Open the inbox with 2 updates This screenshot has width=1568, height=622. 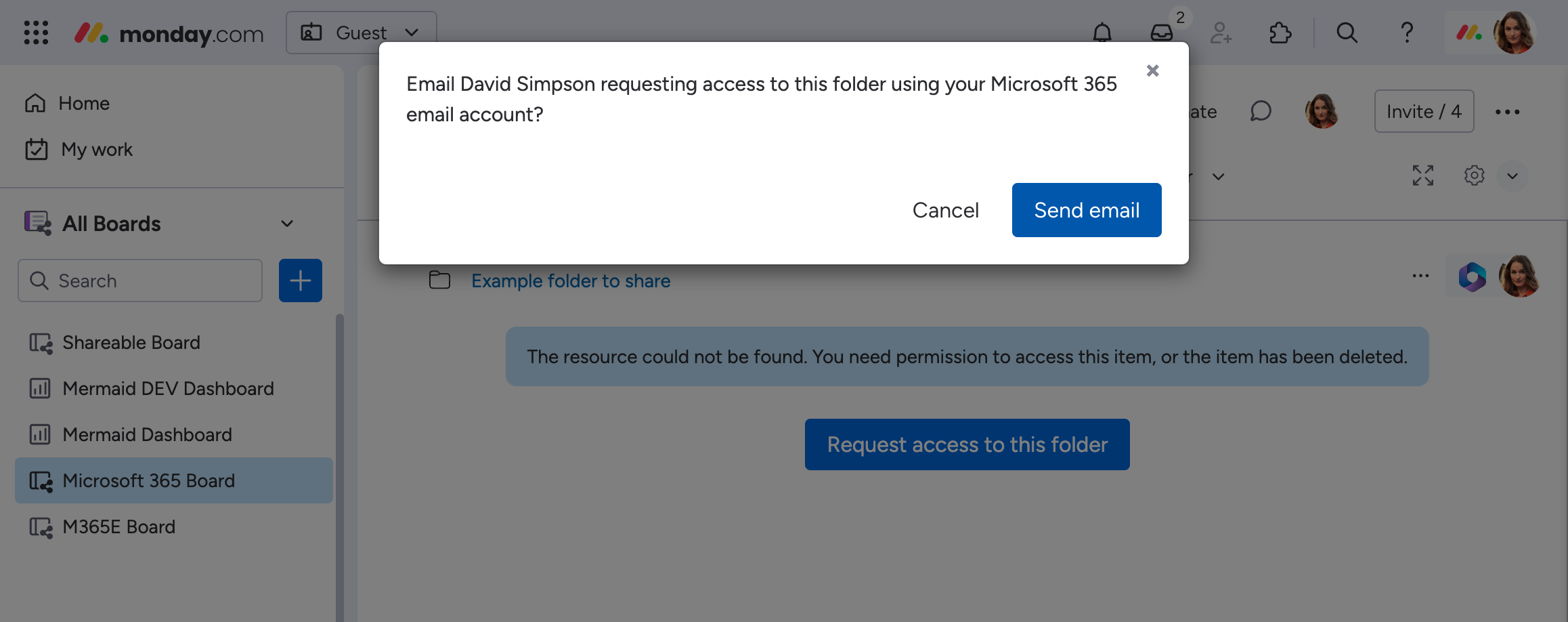[x=1160, y=32]
